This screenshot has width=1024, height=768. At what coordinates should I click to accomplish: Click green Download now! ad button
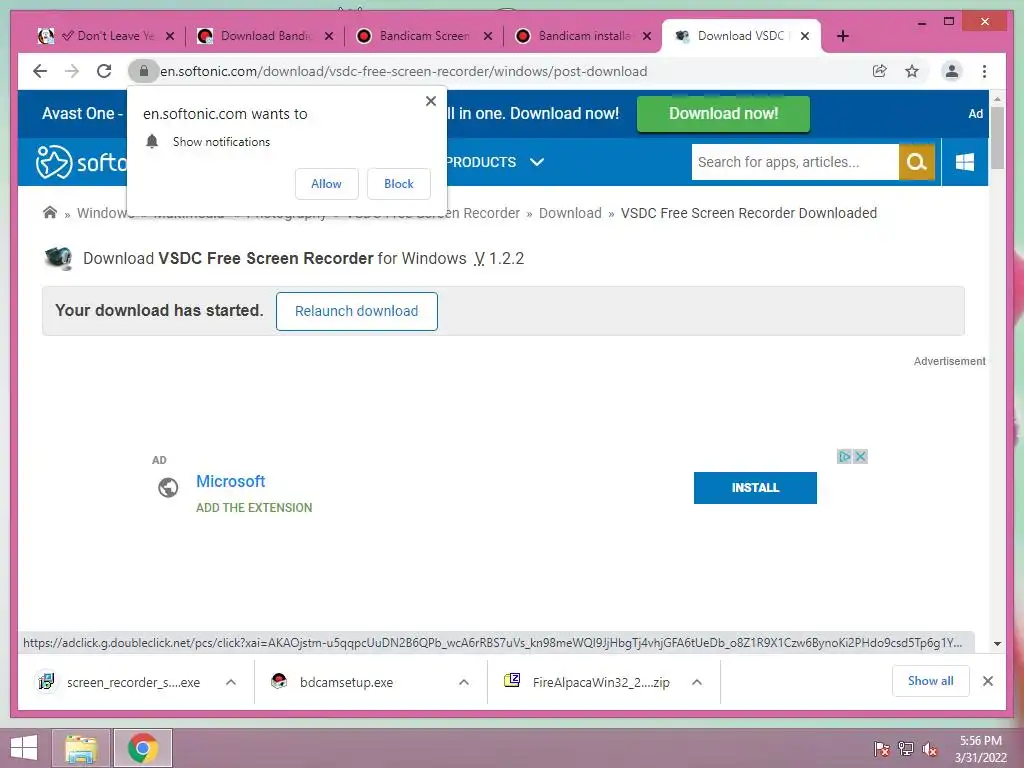click(723, 114)
